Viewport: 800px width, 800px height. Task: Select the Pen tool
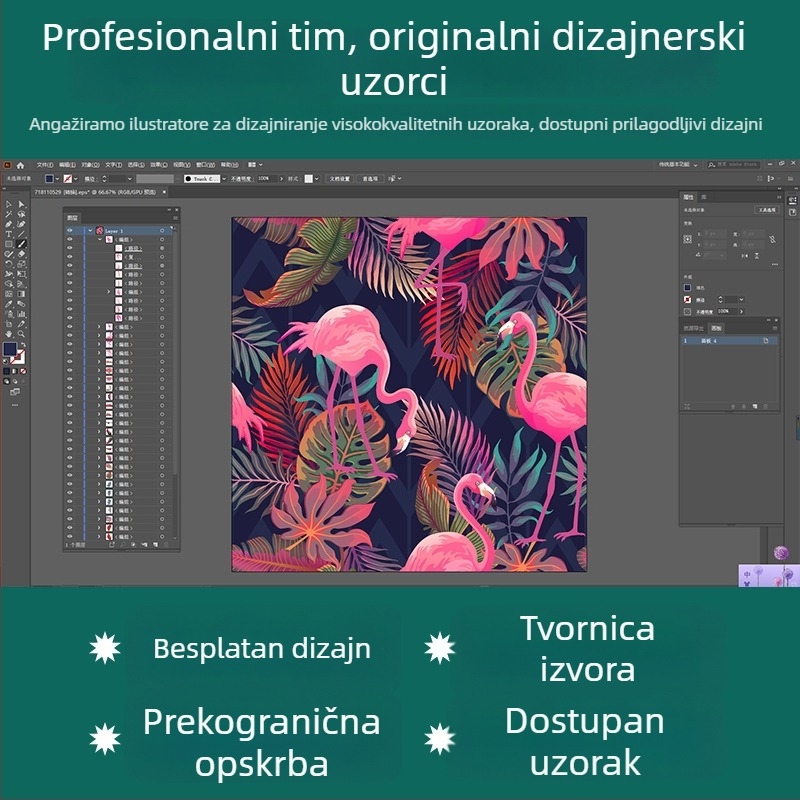[8, 223]
